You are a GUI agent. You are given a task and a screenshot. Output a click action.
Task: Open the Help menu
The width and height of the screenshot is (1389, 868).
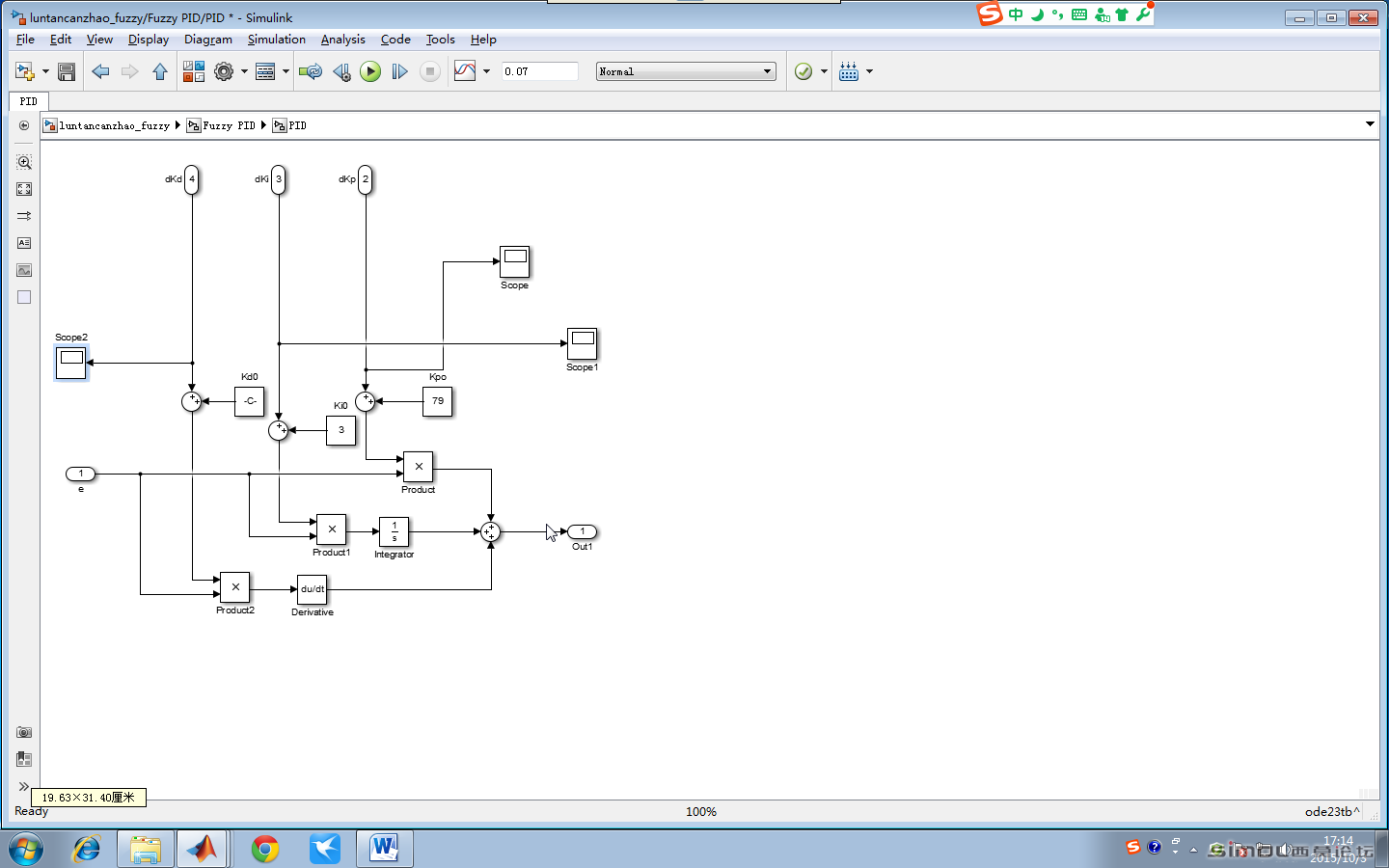click(483, 40)
